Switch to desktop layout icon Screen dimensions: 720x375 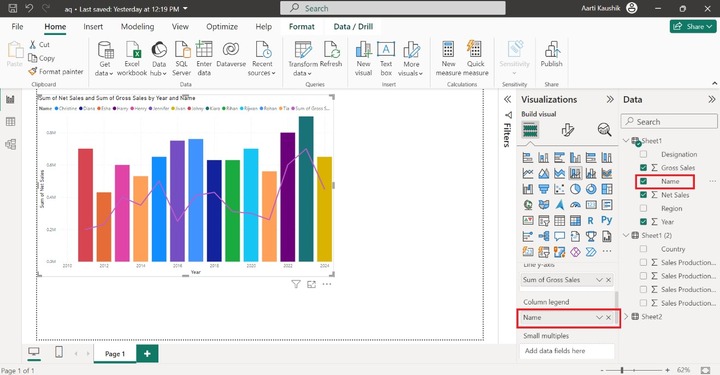click(x=34, y=352)
